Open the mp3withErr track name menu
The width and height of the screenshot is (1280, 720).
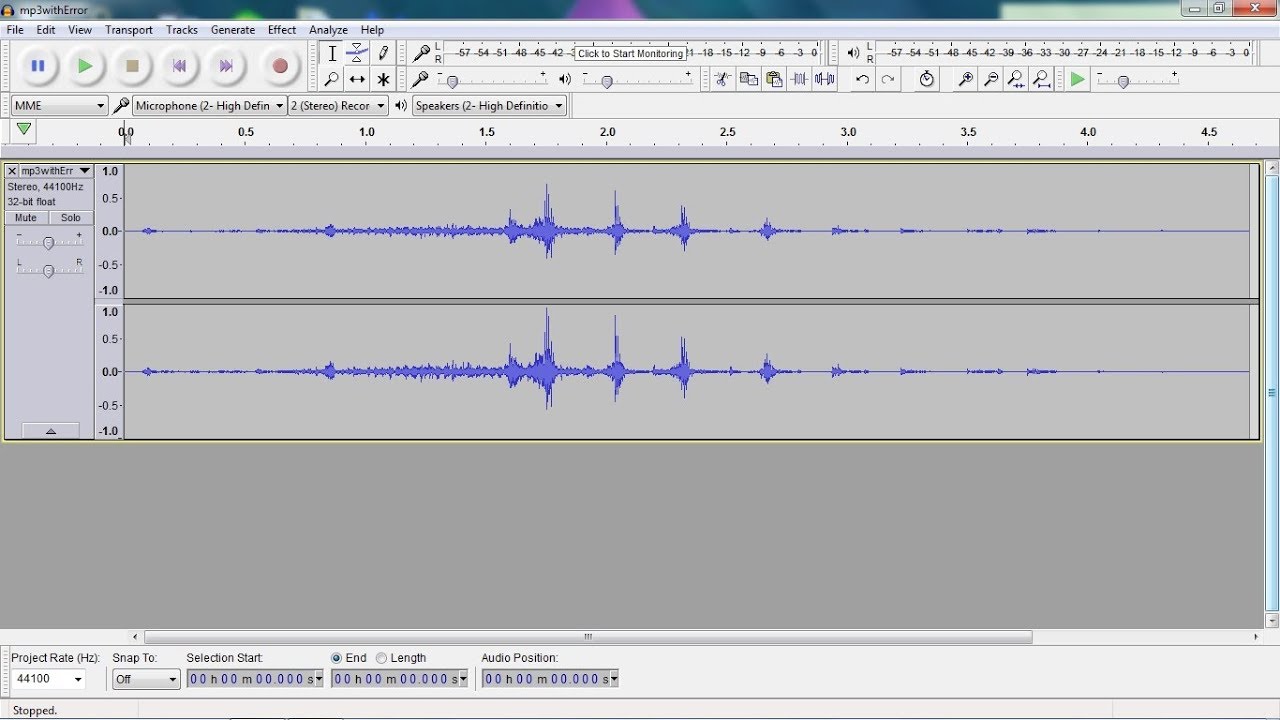click(56, 171)
